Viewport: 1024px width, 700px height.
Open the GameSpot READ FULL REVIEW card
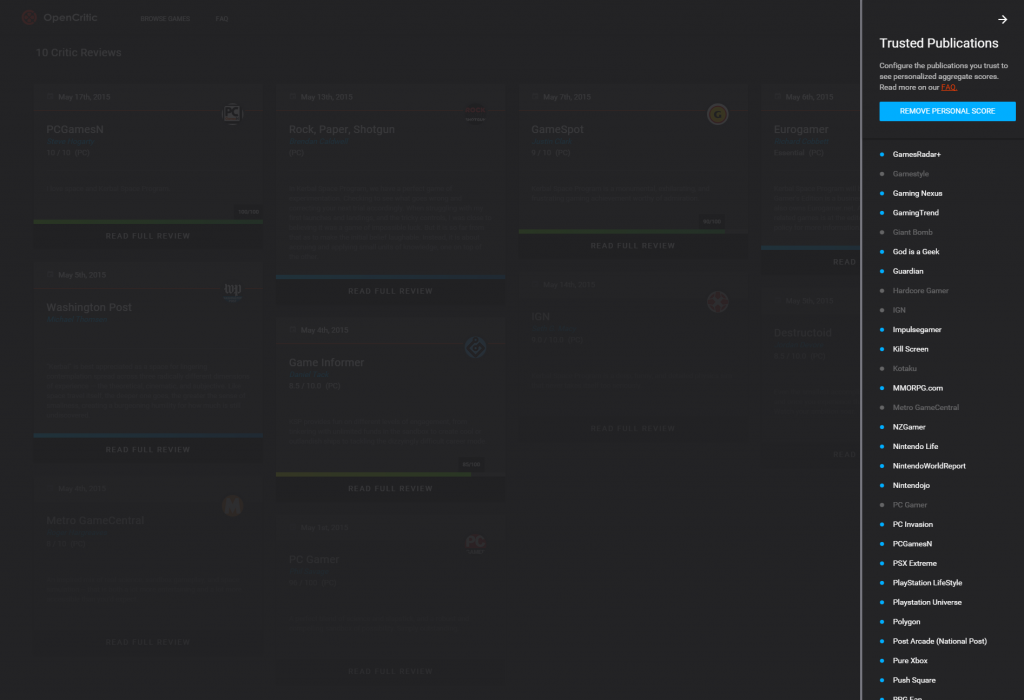pyautogui.click(x=633, y=245)
